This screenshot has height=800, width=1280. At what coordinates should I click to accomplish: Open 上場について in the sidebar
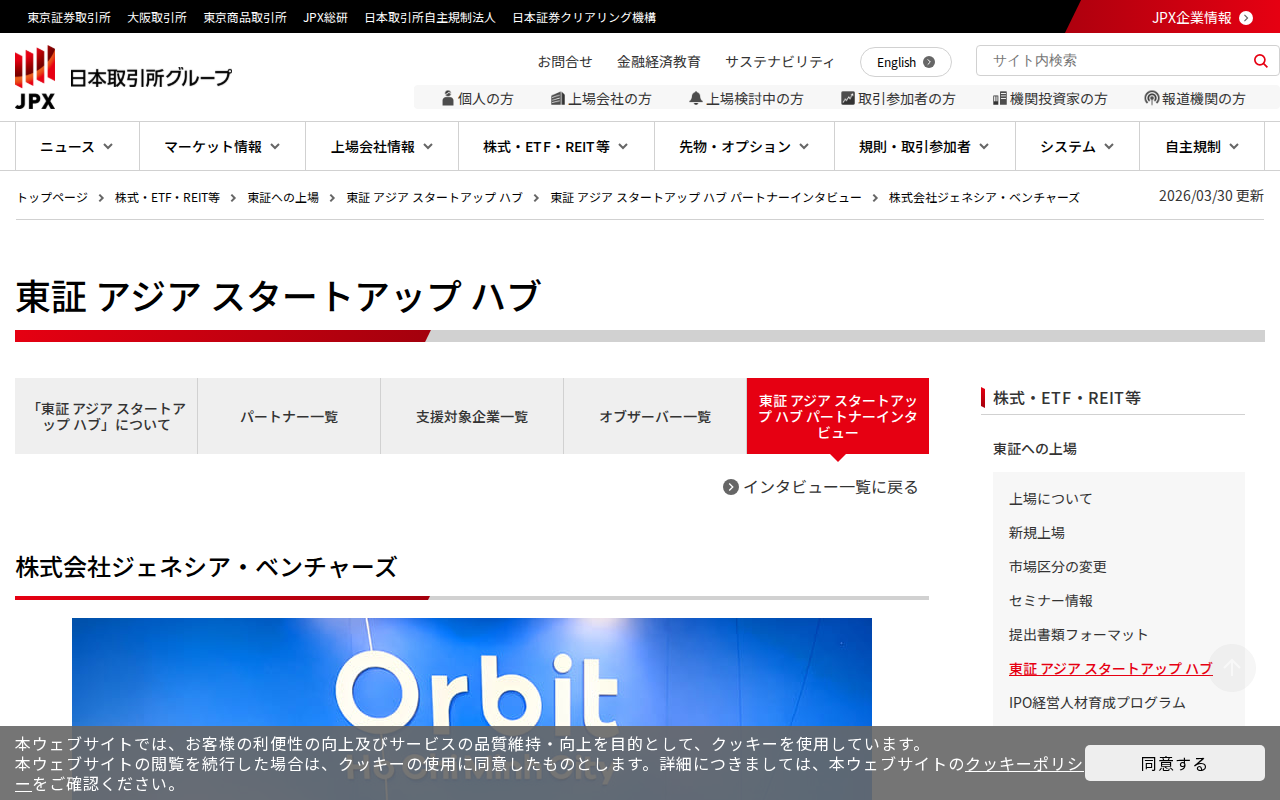pos(1051,498)
